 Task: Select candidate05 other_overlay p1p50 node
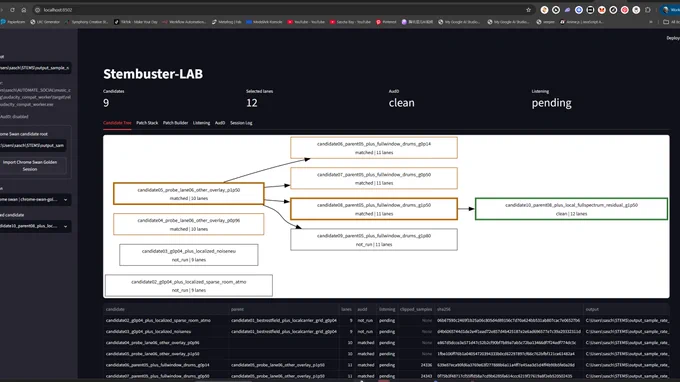click(x=189, y=194)
